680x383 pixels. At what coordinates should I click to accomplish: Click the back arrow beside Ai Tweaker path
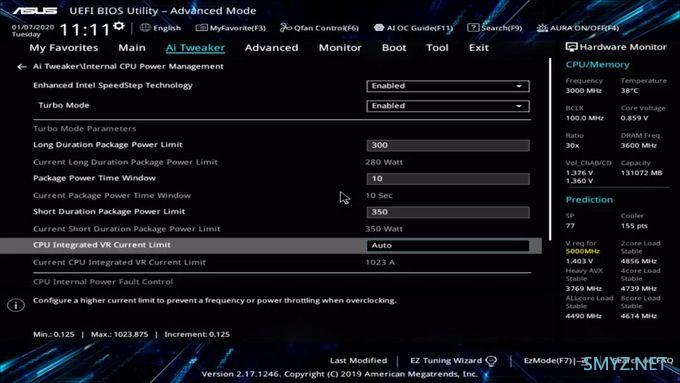coord(22,67)
